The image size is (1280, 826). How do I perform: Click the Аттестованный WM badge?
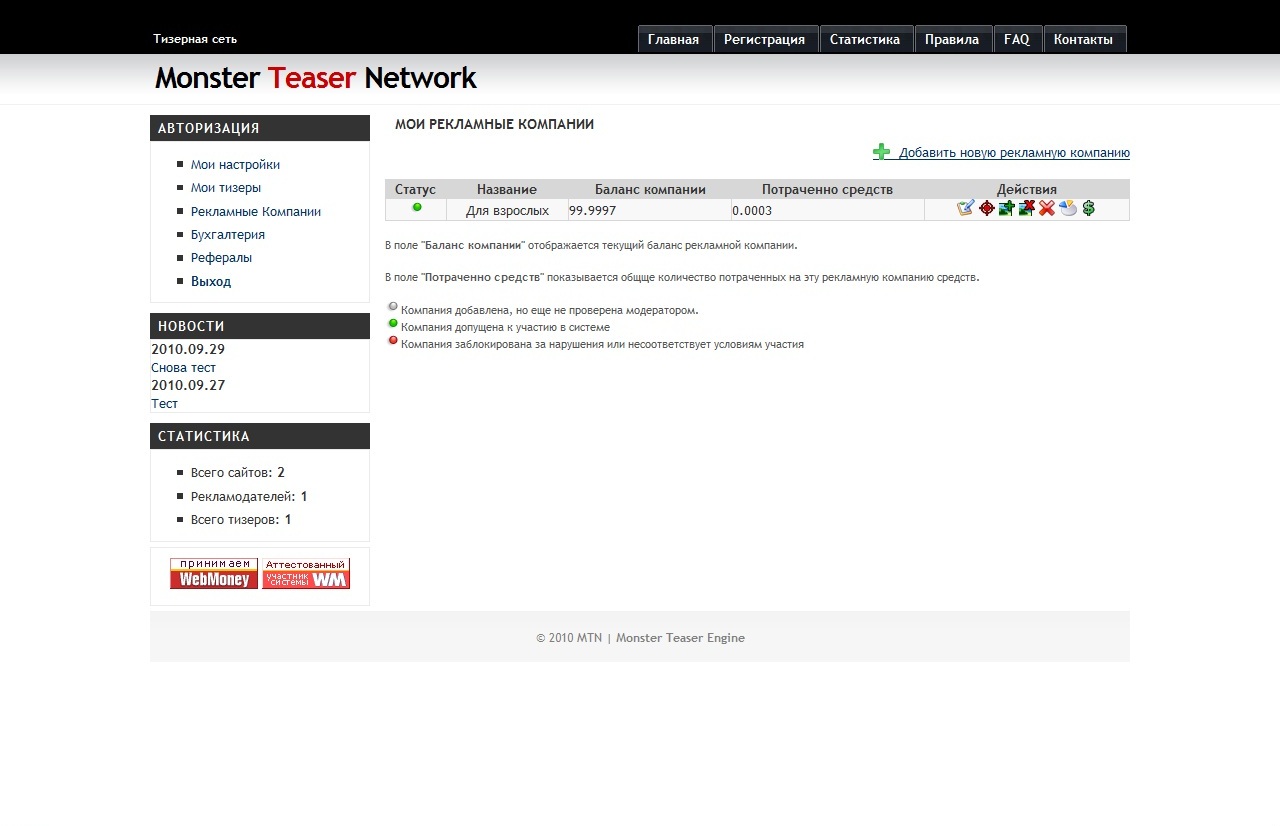(306, 573)
